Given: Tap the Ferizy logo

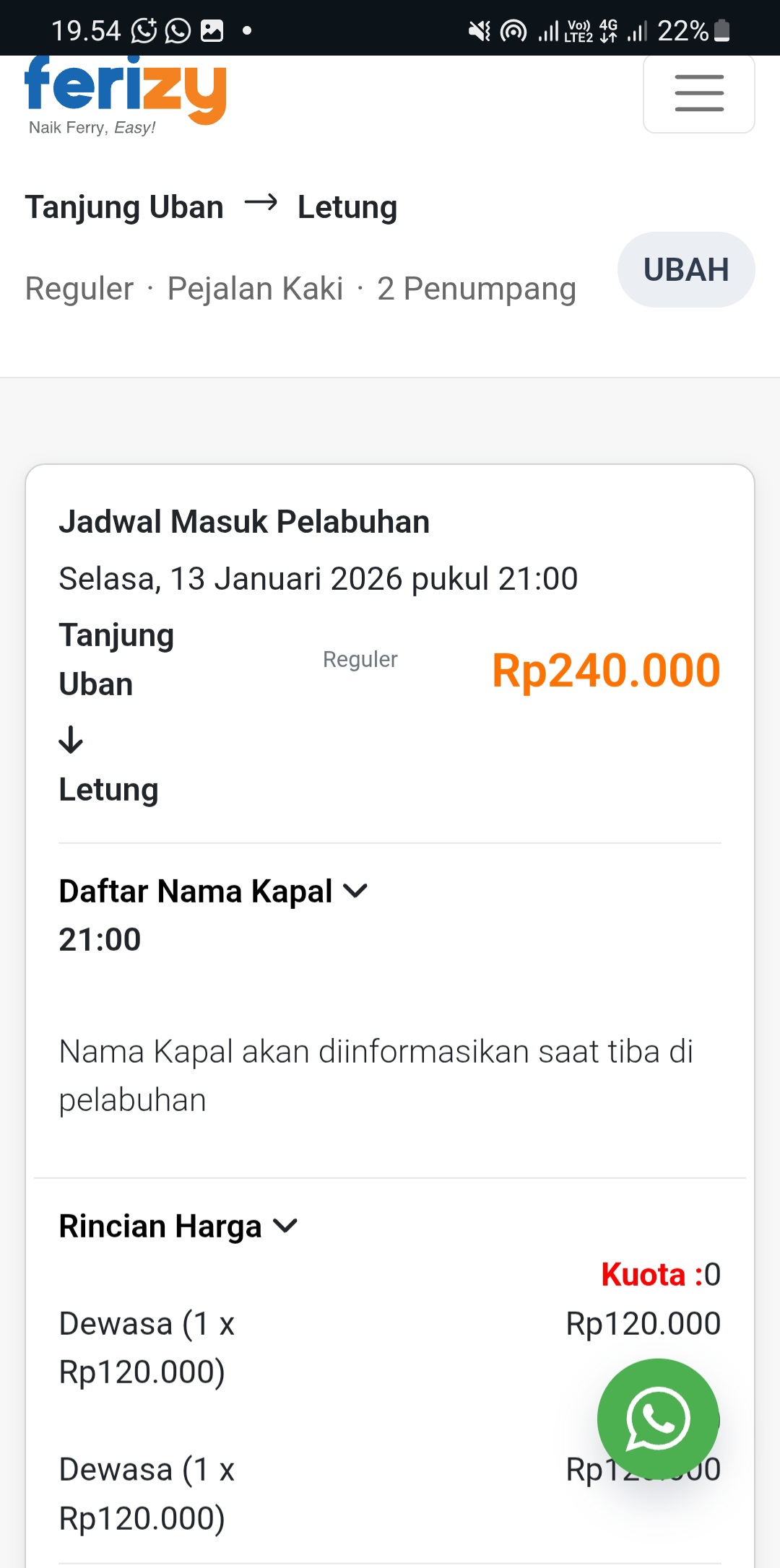Looking at the screenshot, I should pos(126,92).
